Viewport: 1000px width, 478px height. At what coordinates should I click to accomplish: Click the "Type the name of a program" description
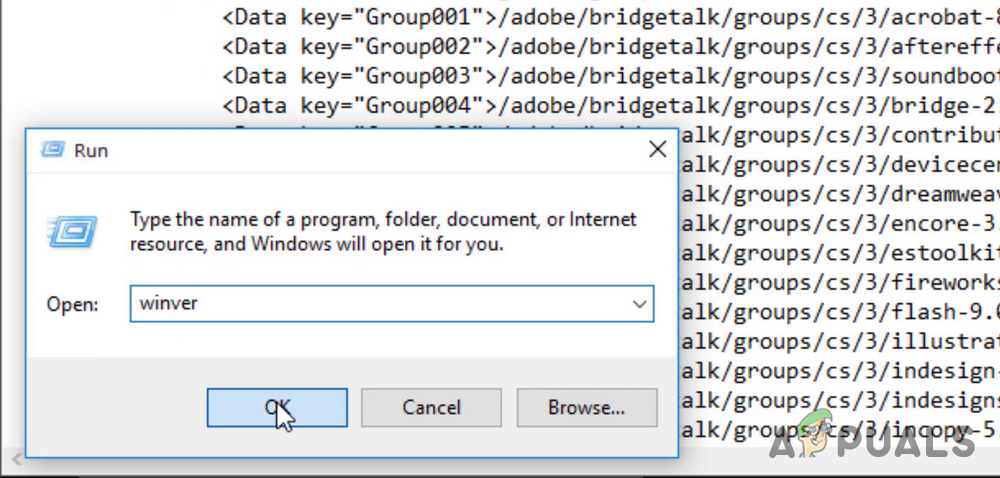pyautogui.click(x=383, y=231)
